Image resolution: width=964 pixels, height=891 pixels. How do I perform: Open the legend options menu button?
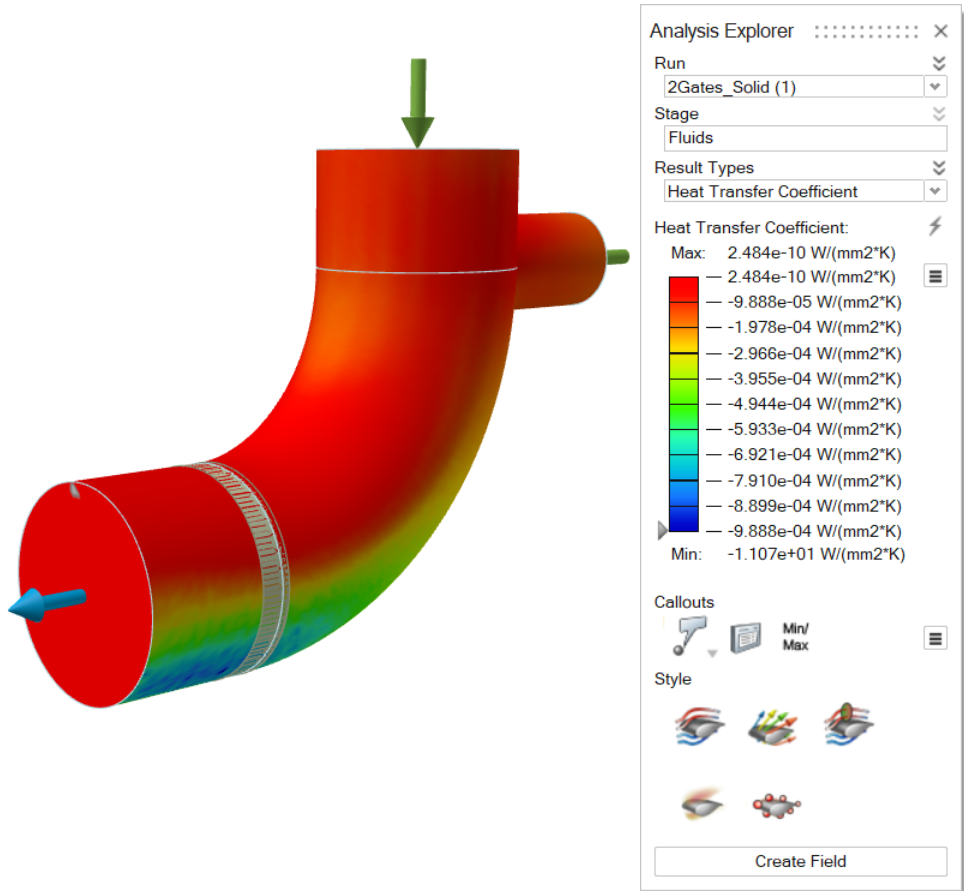pyautogui.click(x=936, y=276)
